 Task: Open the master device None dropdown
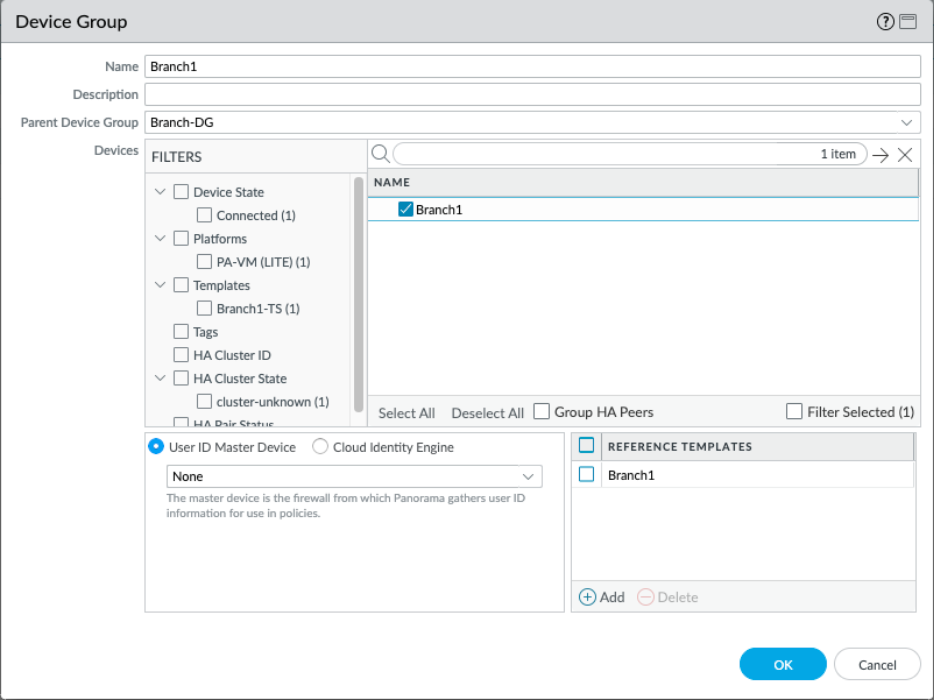(528, 477)
